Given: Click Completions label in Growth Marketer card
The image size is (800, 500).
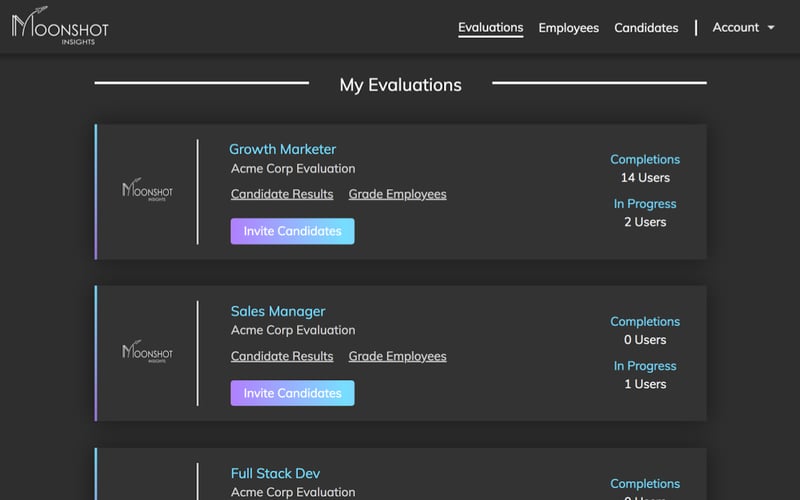Looking at the screenshot, I should 645,160.
